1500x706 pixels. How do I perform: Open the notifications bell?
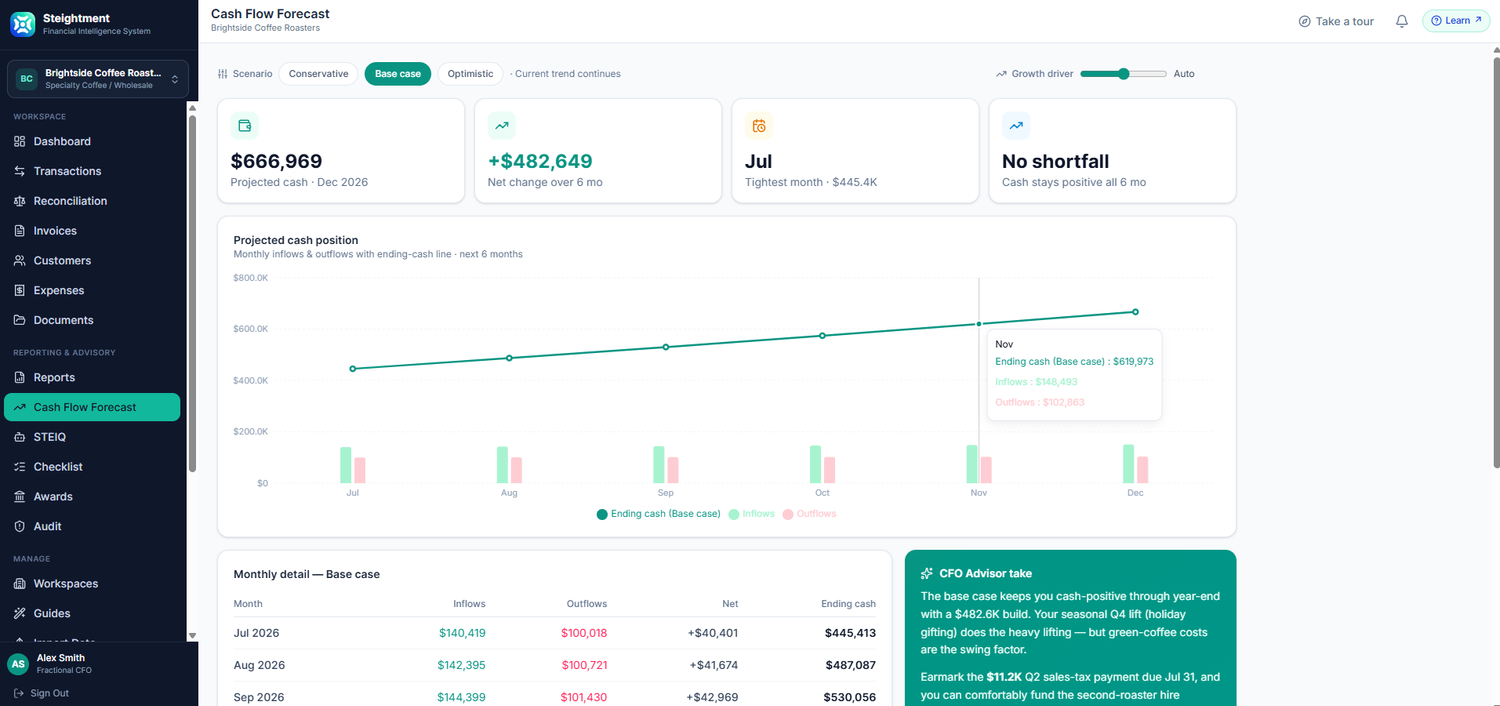pos(1402,21)
